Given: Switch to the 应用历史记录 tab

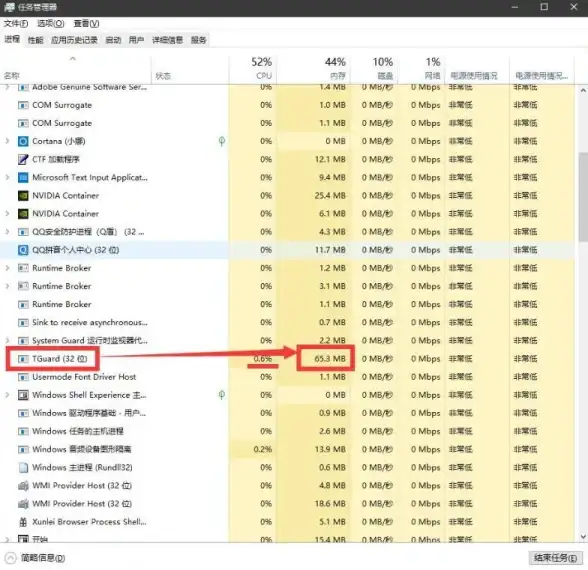Looking at the screenshot, I should [x=74, y=40].
